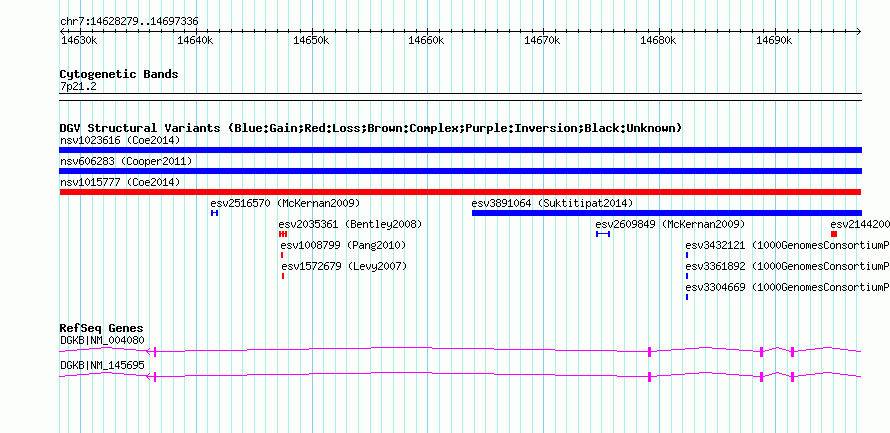Click the 14650k ruler tick label
The width and height of the screenshot is (890, 433).
point(310,41)
